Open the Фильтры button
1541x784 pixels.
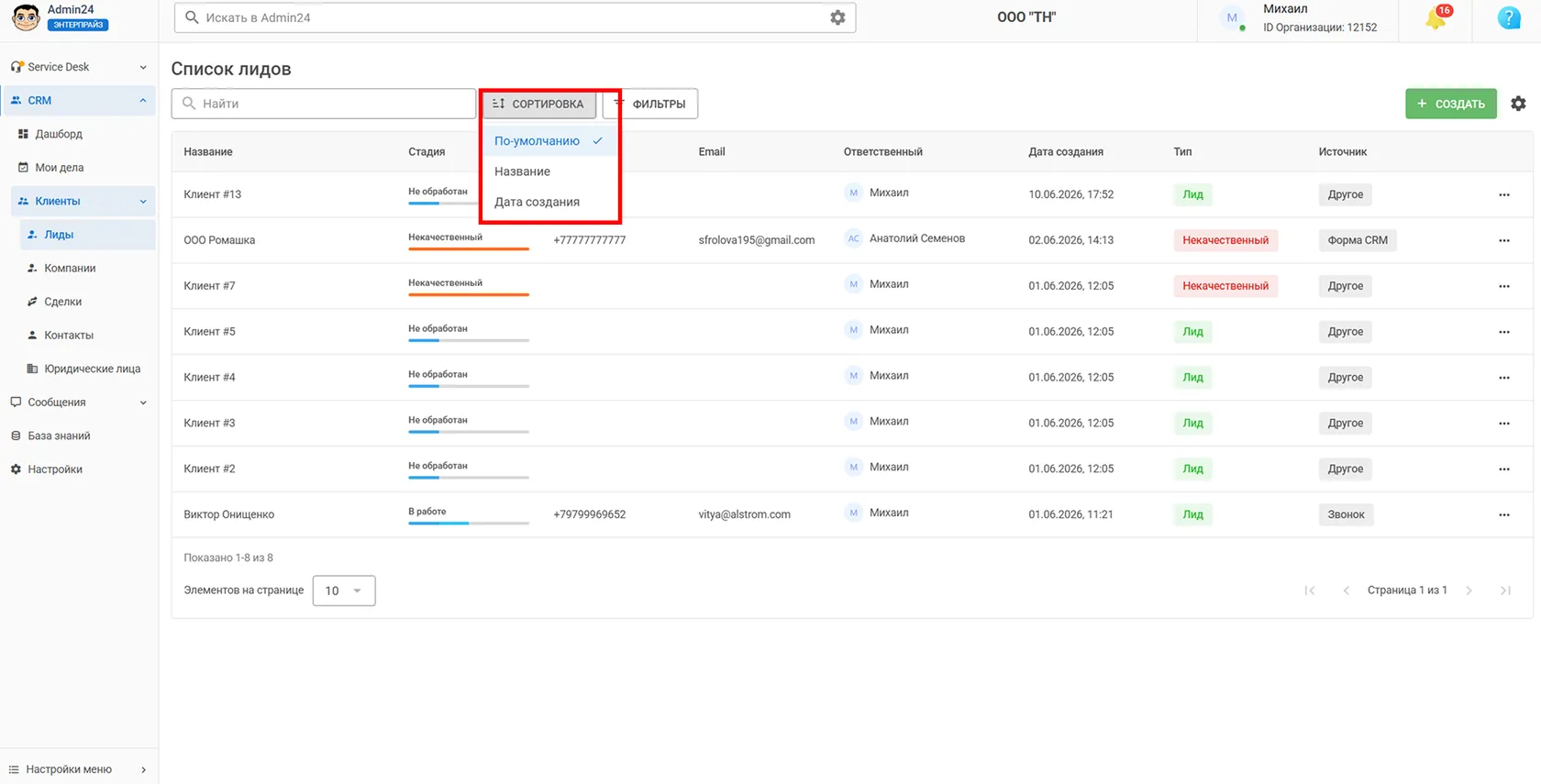(x=650, y=104)
